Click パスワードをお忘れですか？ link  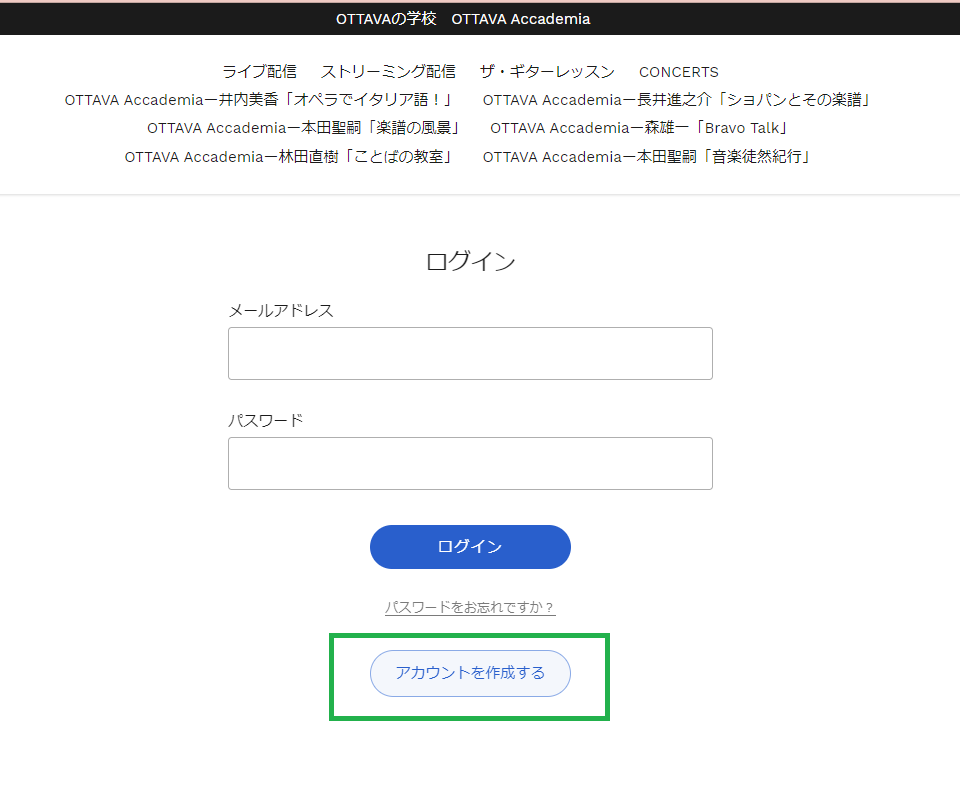[x=470, y=607]
